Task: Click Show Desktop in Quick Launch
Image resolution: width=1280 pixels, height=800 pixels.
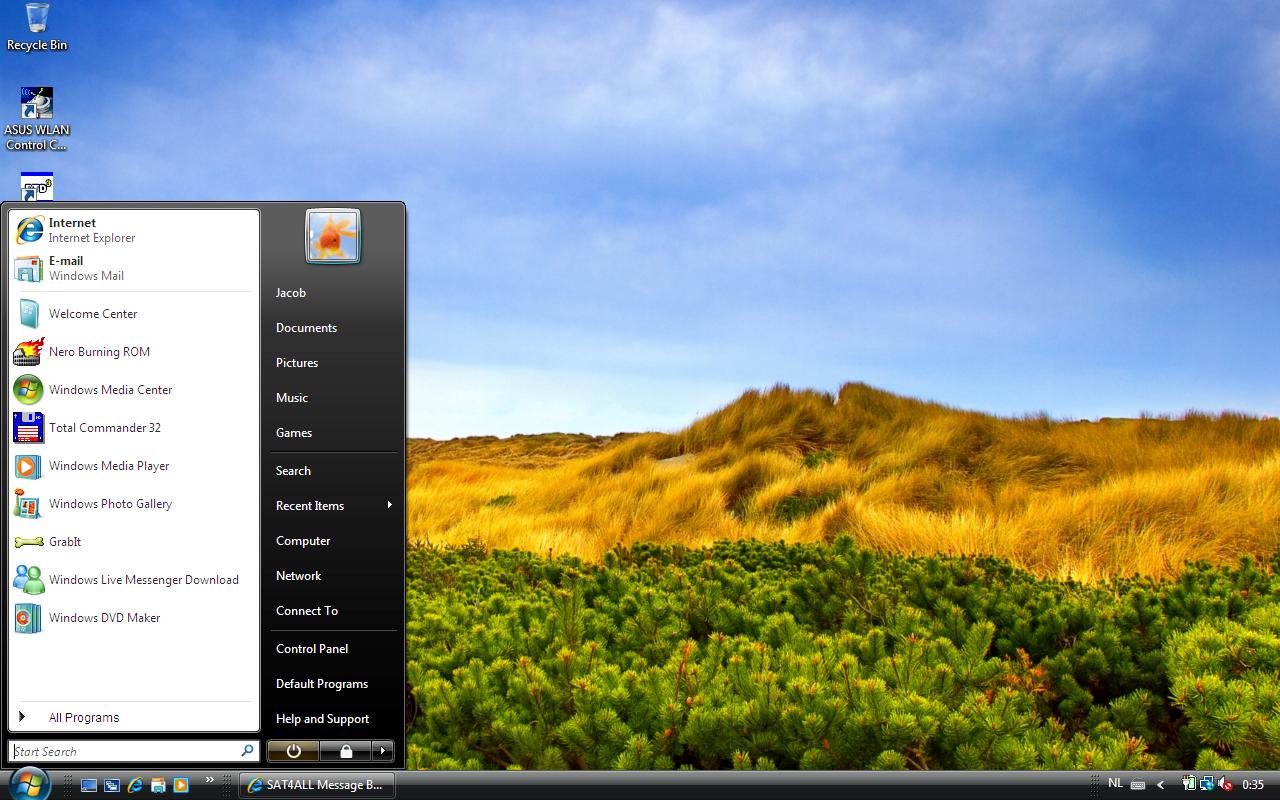Action: (x=89, y=785)
